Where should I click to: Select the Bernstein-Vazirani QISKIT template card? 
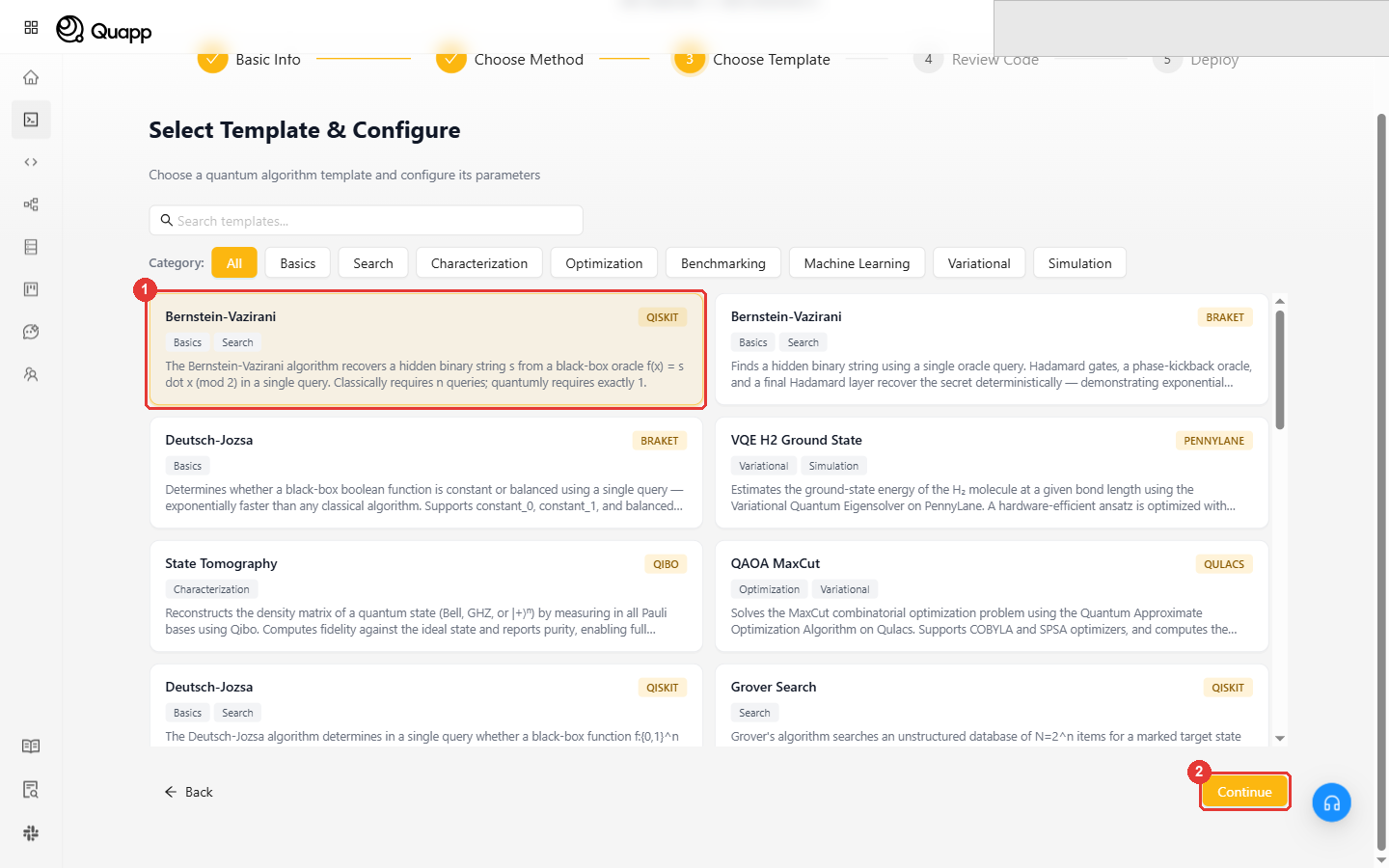[426, 349]
